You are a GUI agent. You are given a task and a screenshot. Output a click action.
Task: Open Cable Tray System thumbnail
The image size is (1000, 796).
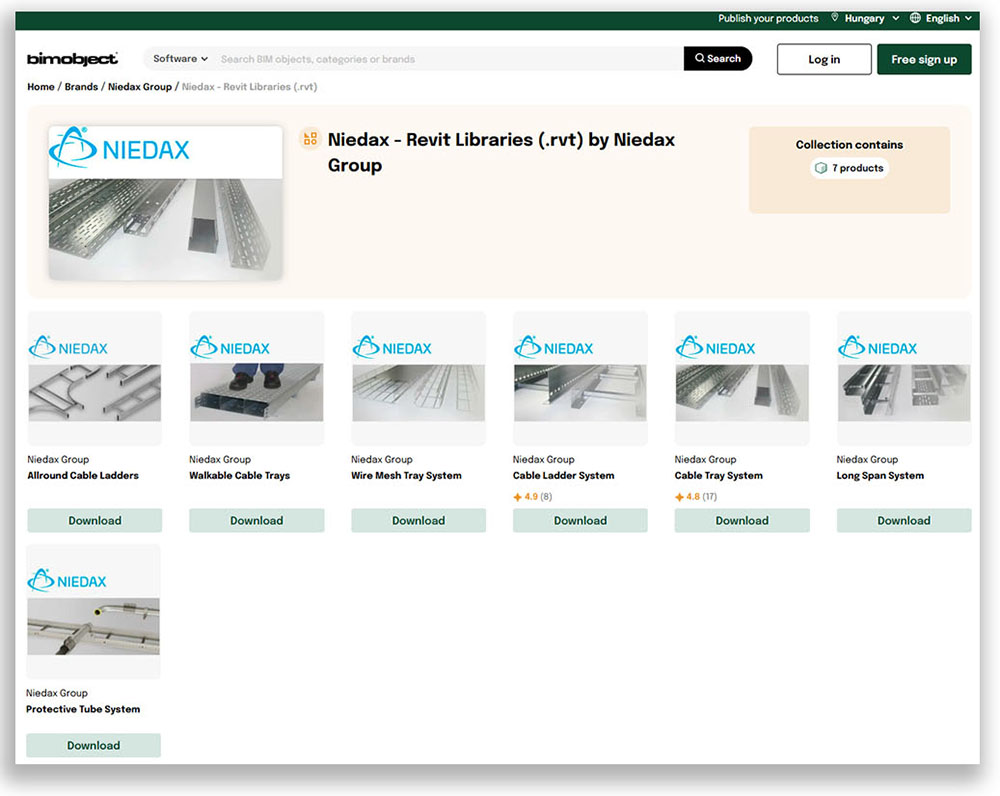pos(742,378)
